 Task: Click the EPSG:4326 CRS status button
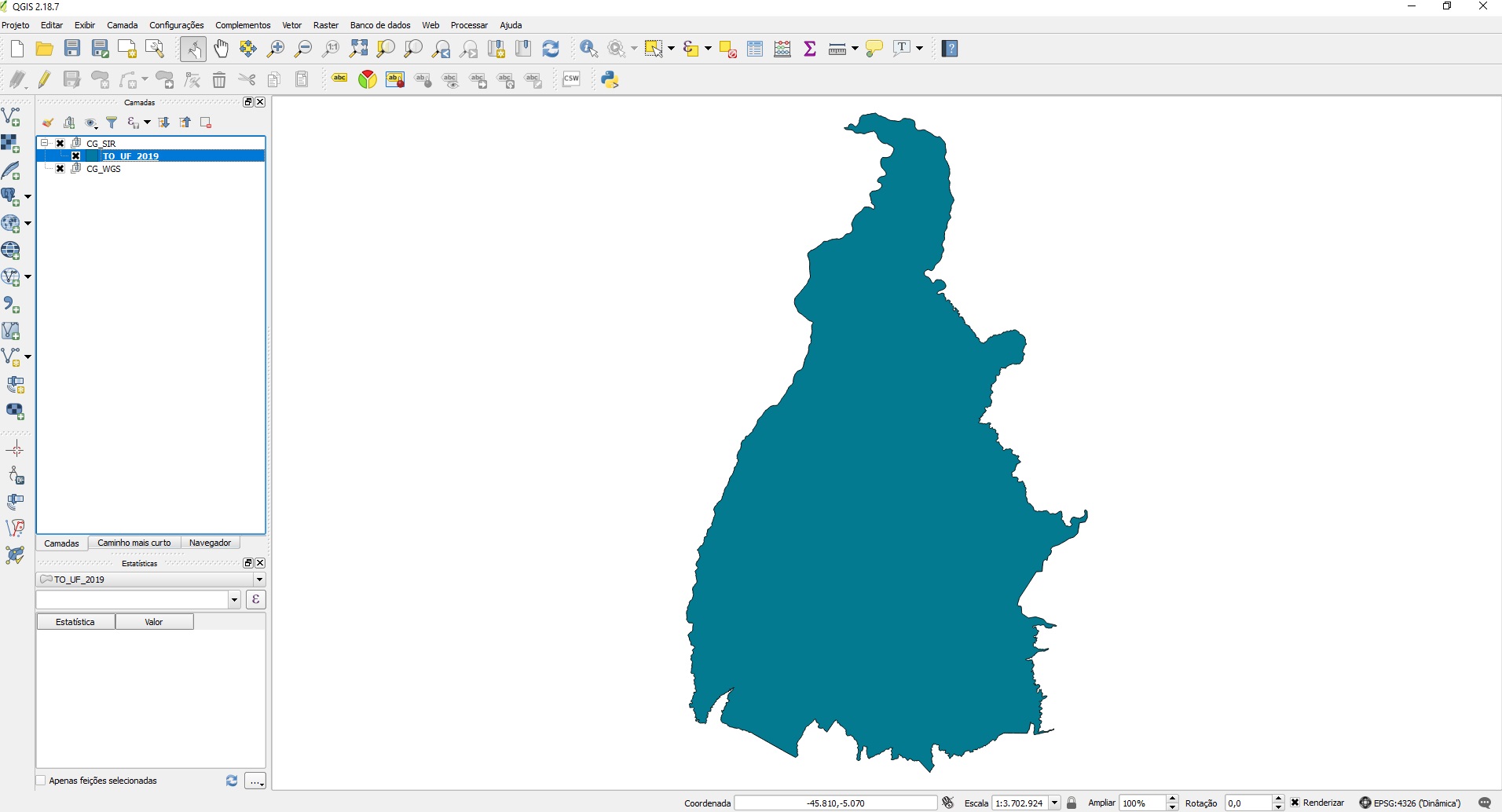tap(1411, 803)
